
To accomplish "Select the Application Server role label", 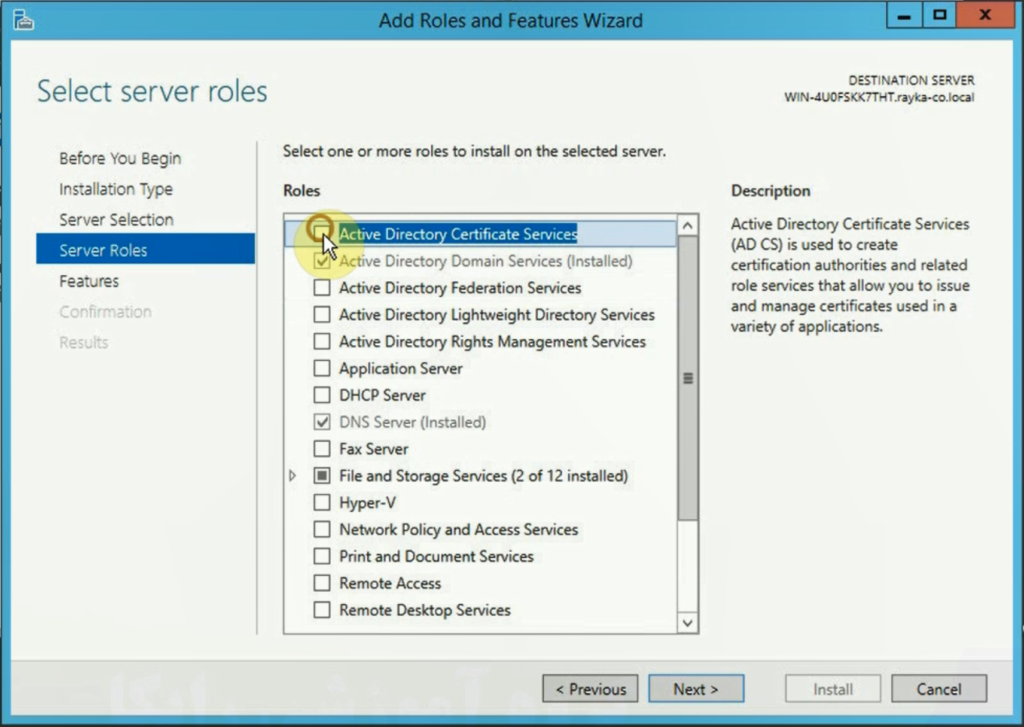I will pyautogui.click(x=401, y=368).
